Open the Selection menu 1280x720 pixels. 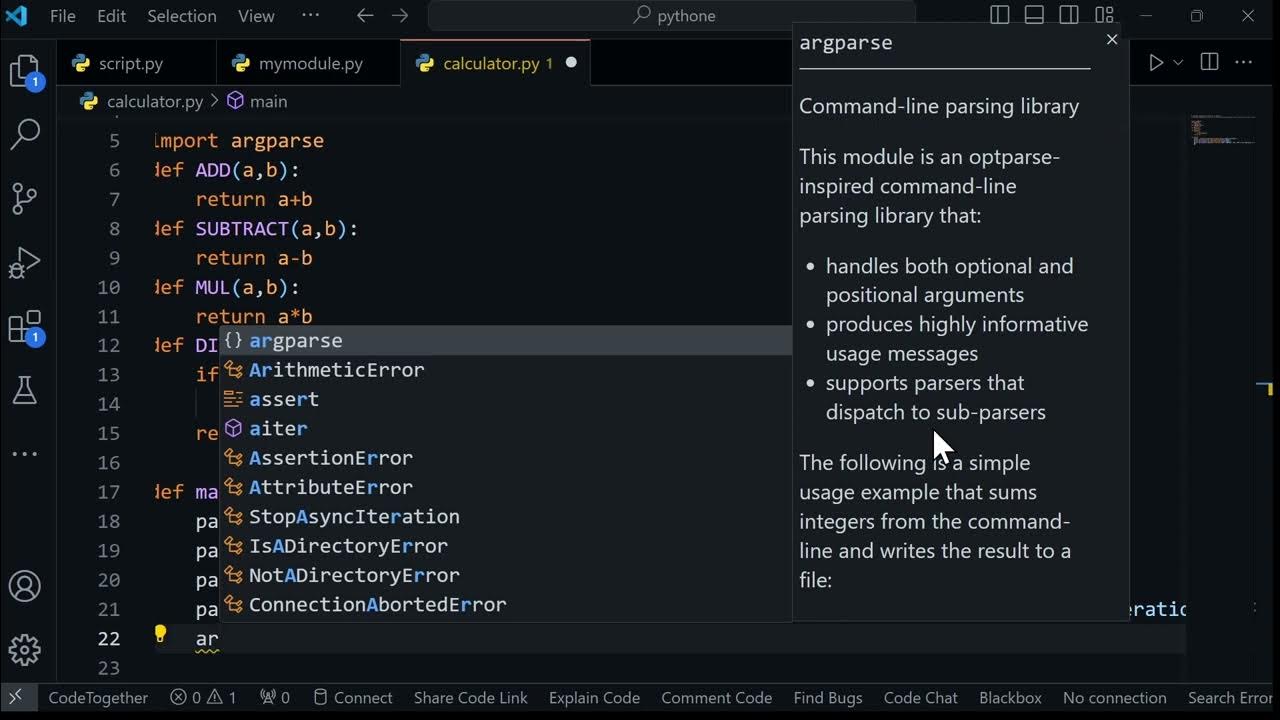(181, 16)
